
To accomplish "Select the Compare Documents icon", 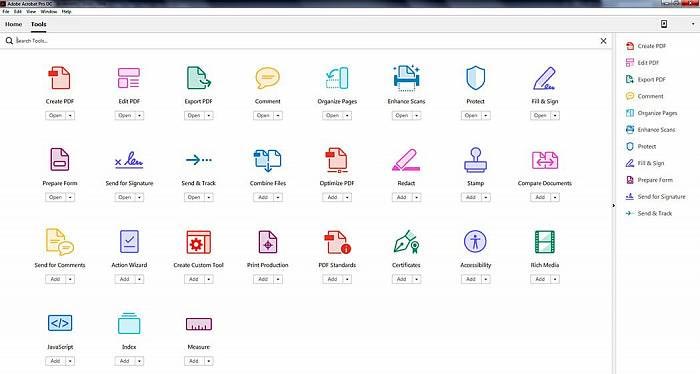I will [545, 160].
